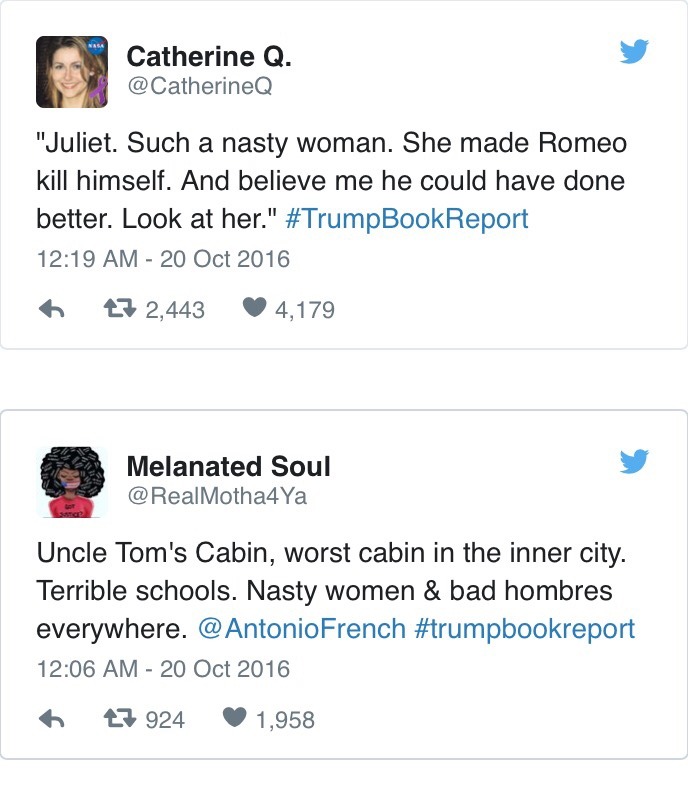Reply to the Uncle Tom's Cabin tweet

(x=51, y=719)
